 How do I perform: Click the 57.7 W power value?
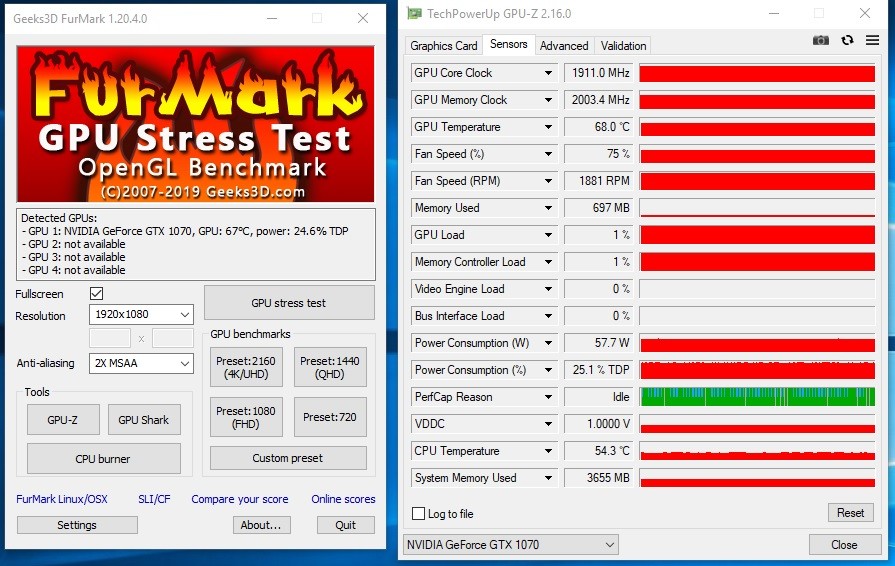[599, 343]
